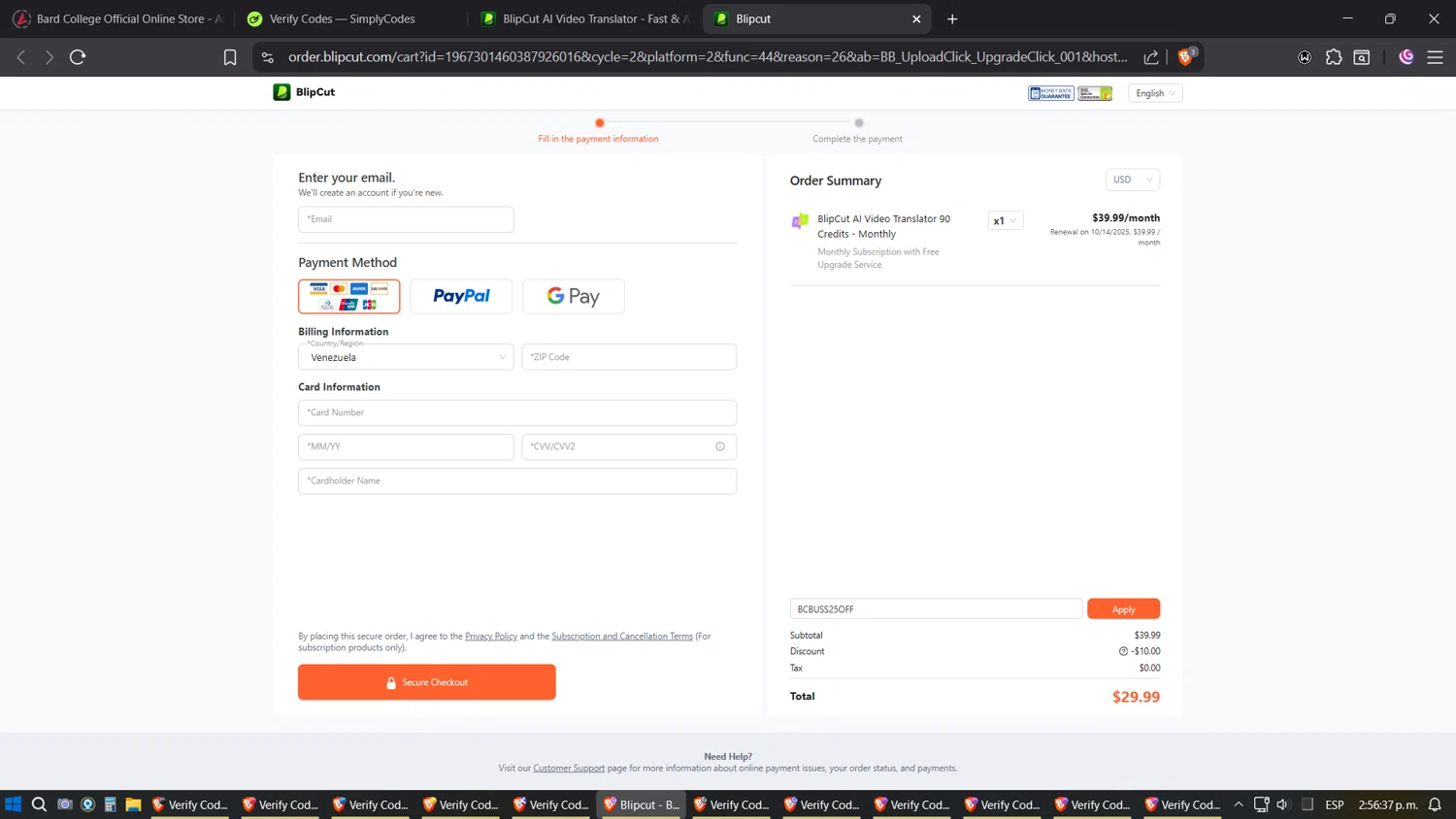Open Brave Shields lion icon in address bar
The image size is (1456, 819).
click(x=1185, y=56)
